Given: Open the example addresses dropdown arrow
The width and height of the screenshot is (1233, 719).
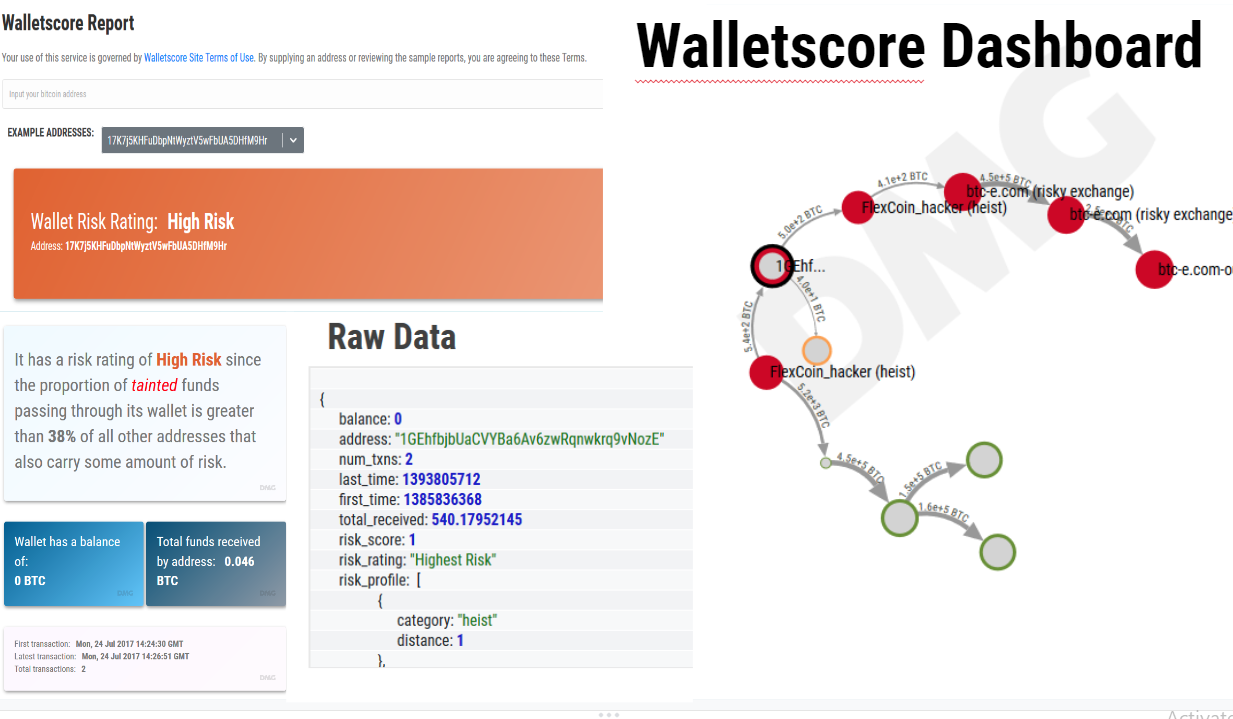Looking at the screenshot, I should 292,141.
